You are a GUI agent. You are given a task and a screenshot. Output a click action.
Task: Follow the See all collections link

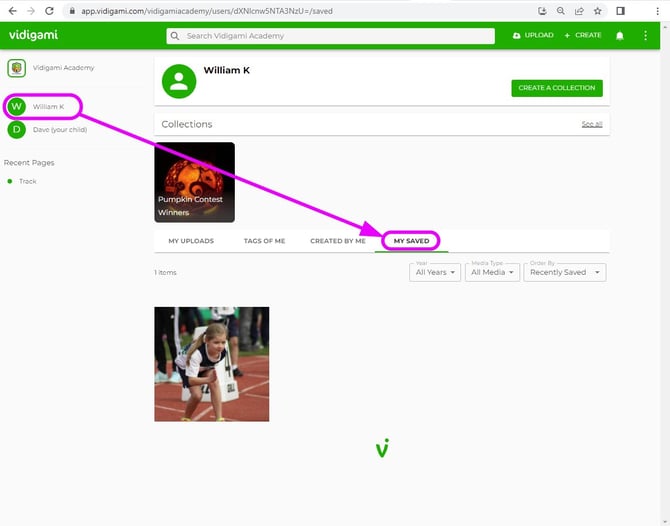(592, 124)
